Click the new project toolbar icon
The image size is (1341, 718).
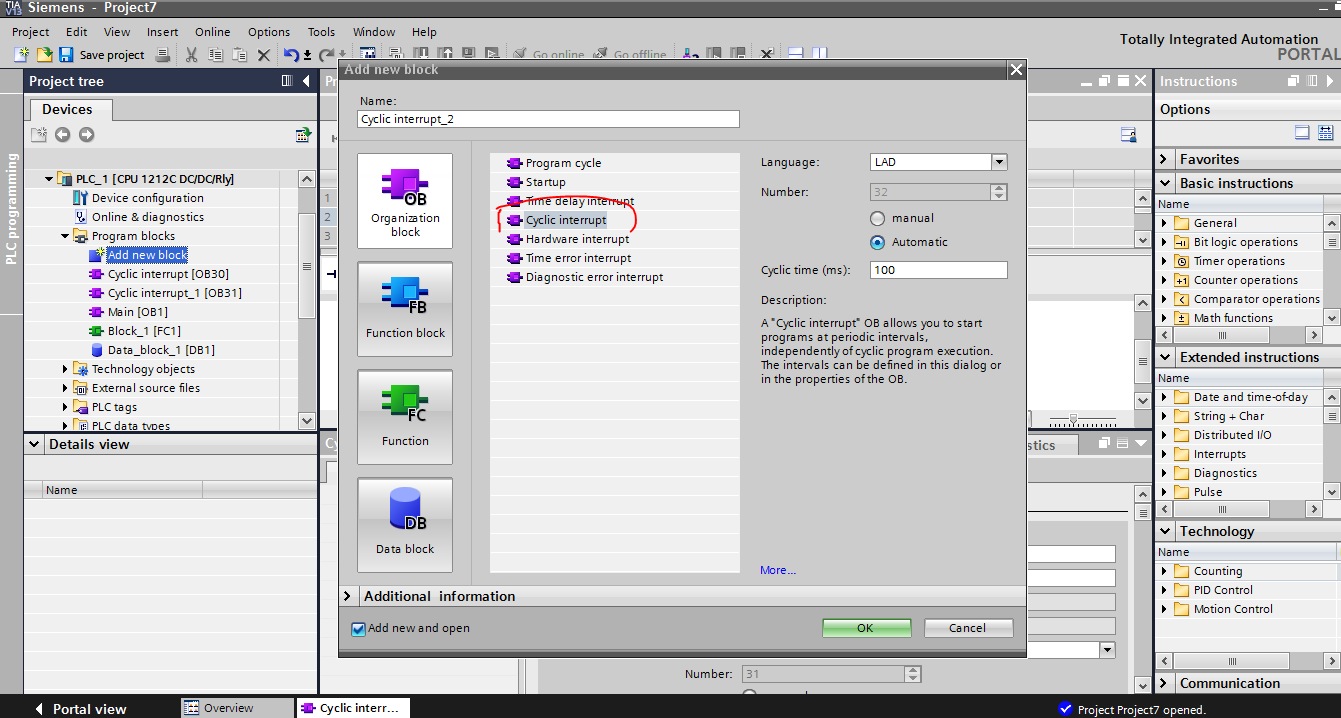[x=21, y=55]
